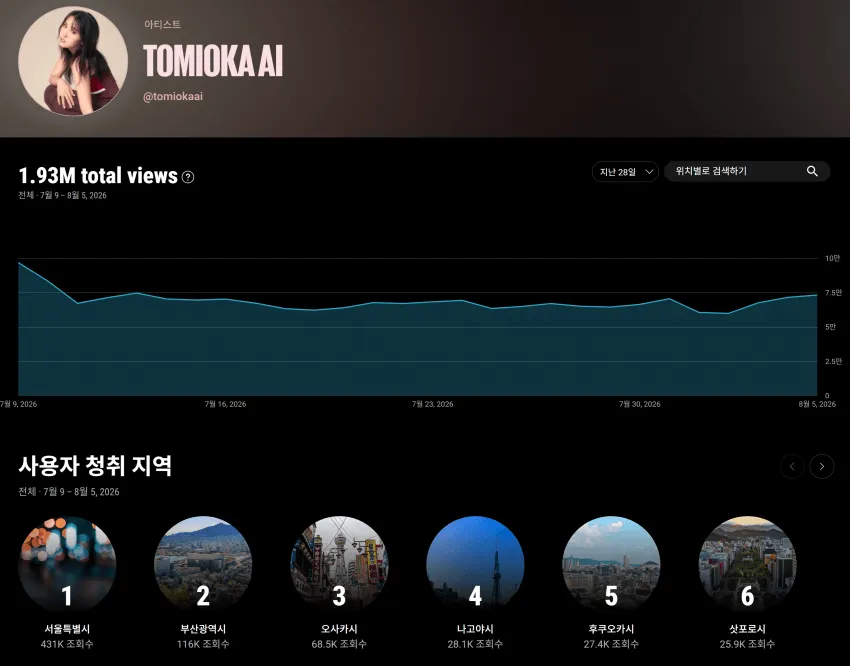Select the 서울특별시 city thumbnail ranked 1
850x666 pixels.
pyautogui.click(x=67, y=564)
